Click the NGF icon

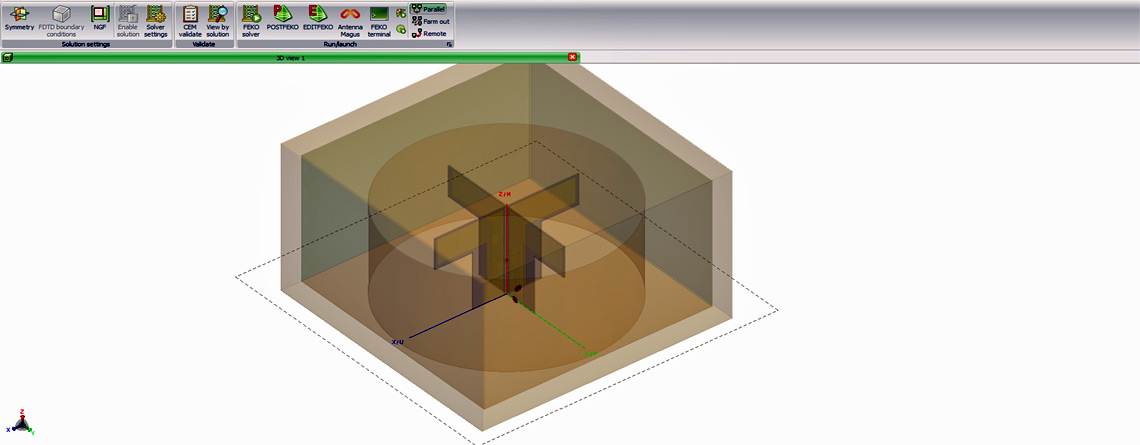99,20
